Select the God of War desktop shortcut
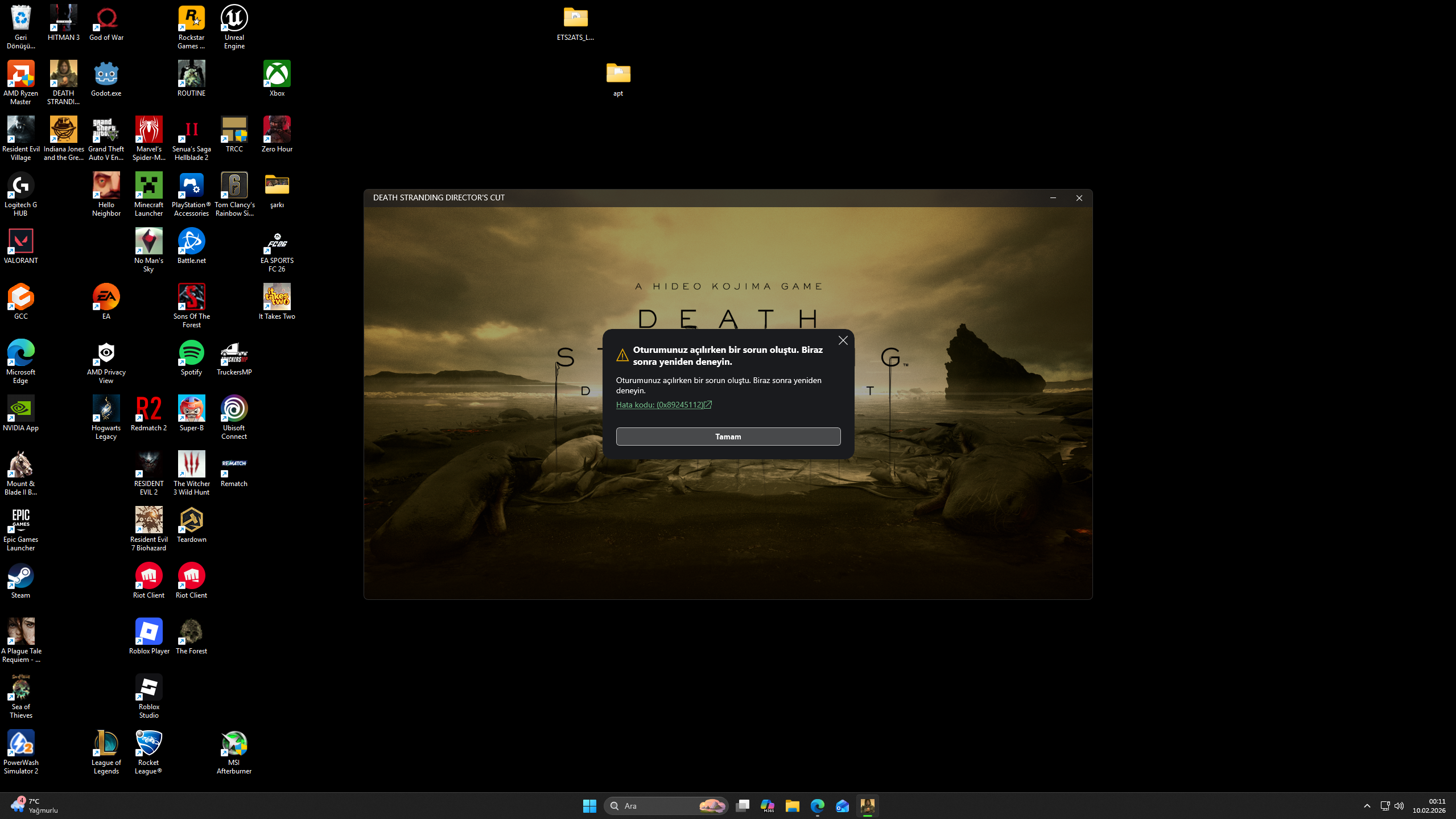This screenshot has width=1456, height=819. pyautogui.click(x=106, y=23)
